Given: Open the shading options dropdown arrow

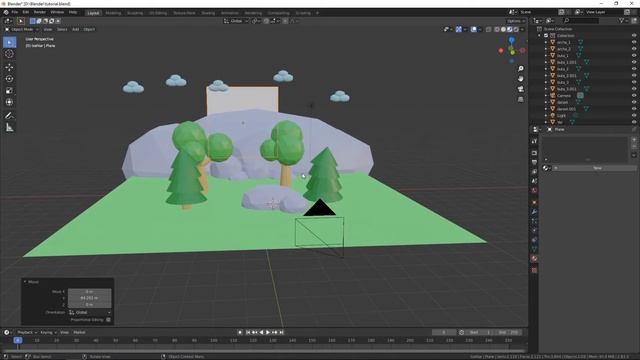Looking at the screenshot, I should (522, 29).
